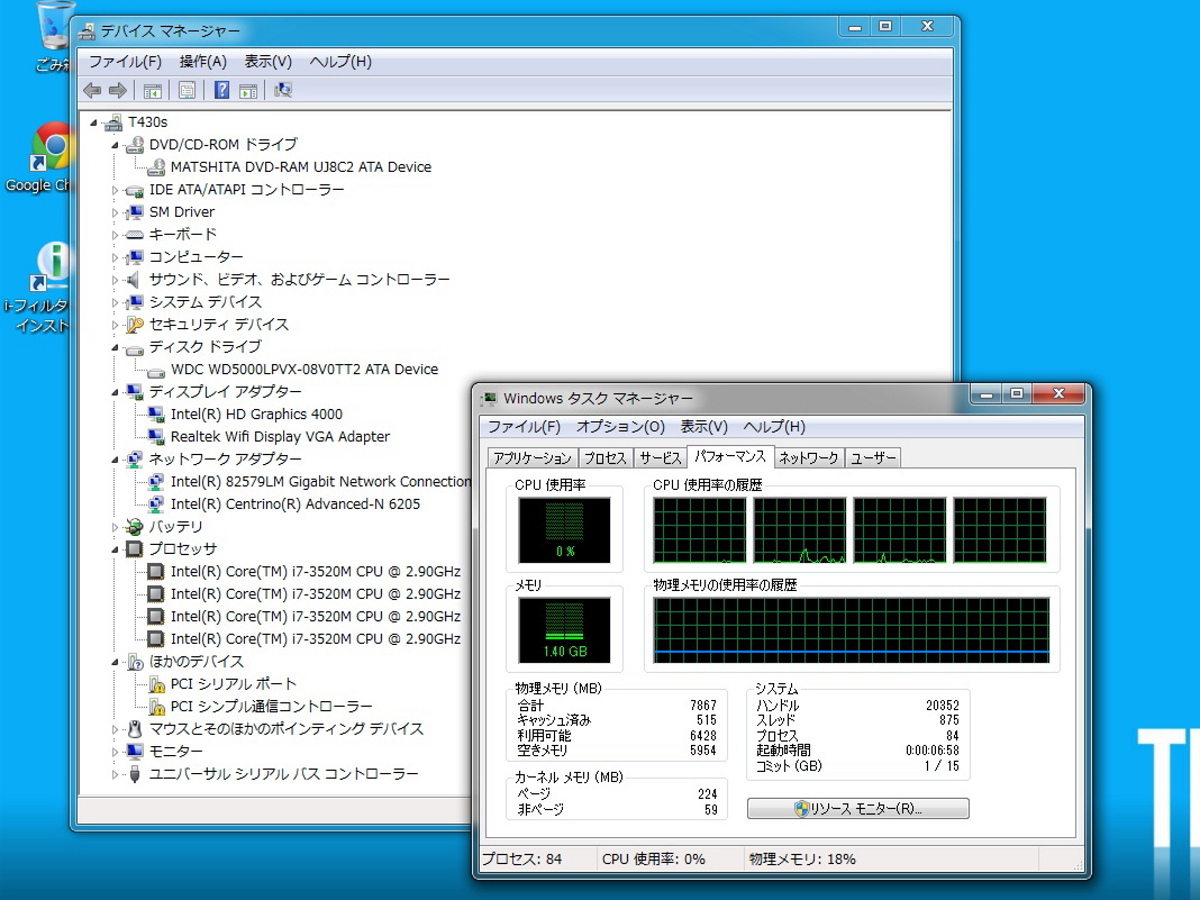Click the Properties sheet toolbar icon in Device Manager
1200x900 pixels.
click(187, 91)
